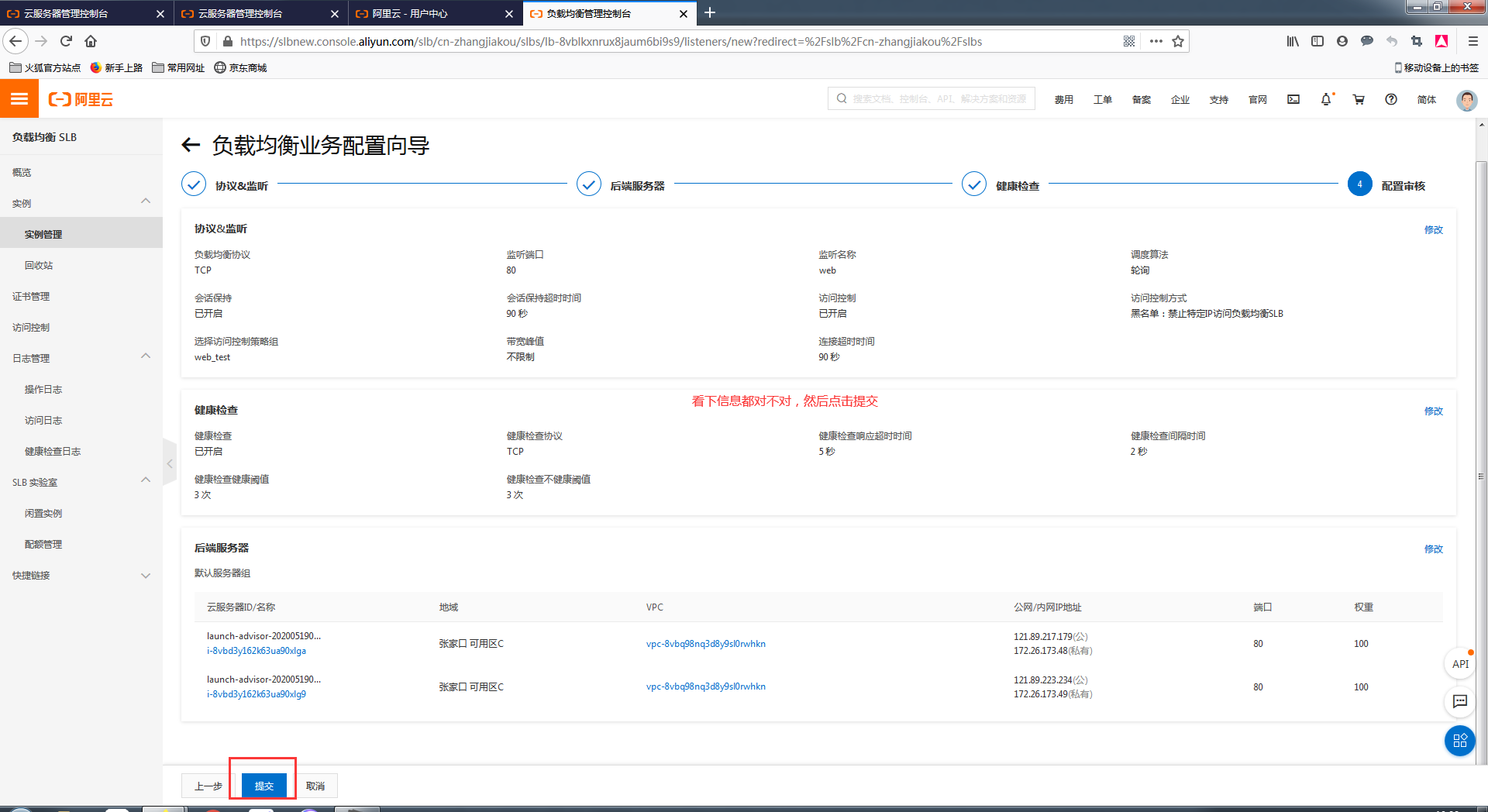
Task: Open vpc-8vbq98nq3d8y9sl0rwhkn link
Action: tap(706, 643)
